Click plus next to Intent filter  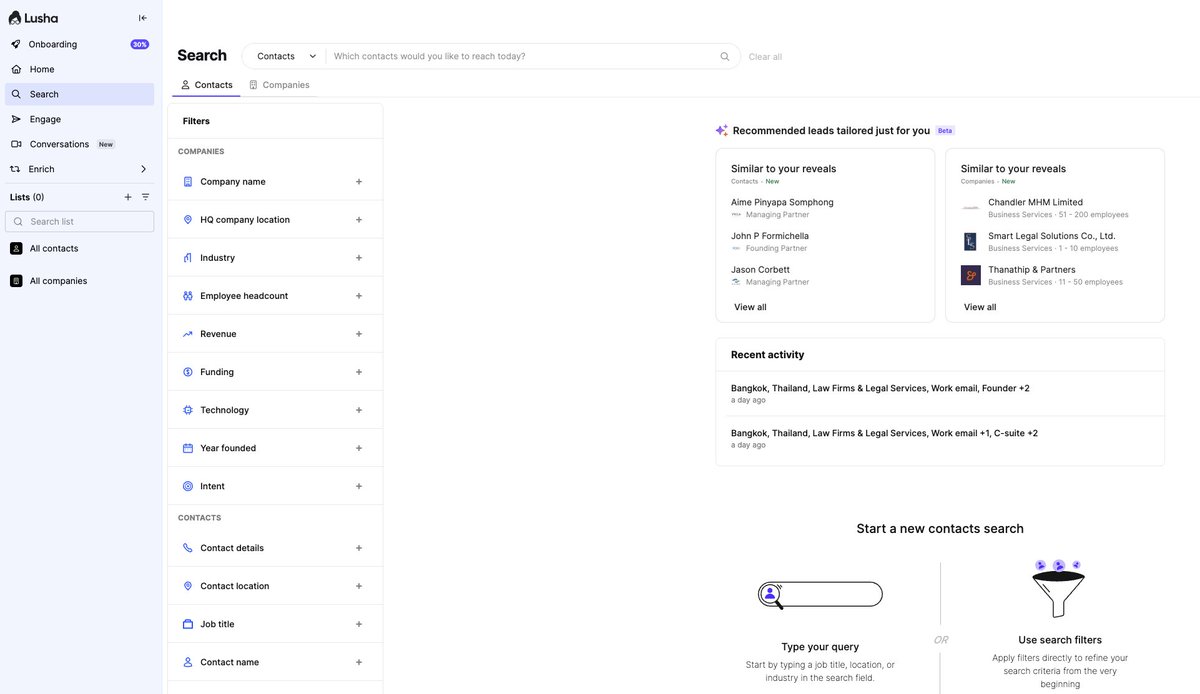pos(359,486)
